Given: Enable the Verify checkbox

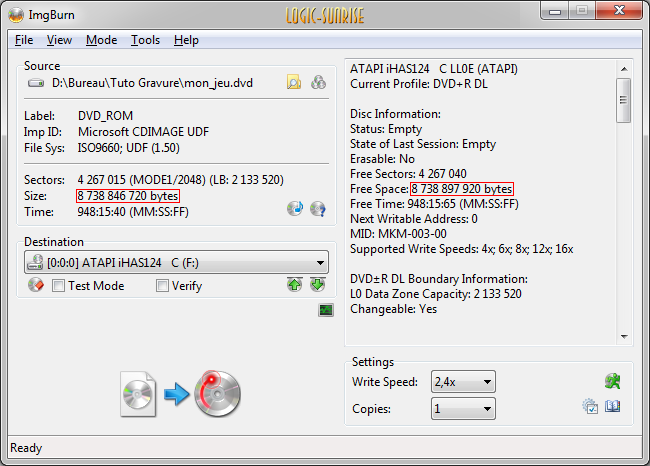Looking at the screenshot, I should [162, 286].
